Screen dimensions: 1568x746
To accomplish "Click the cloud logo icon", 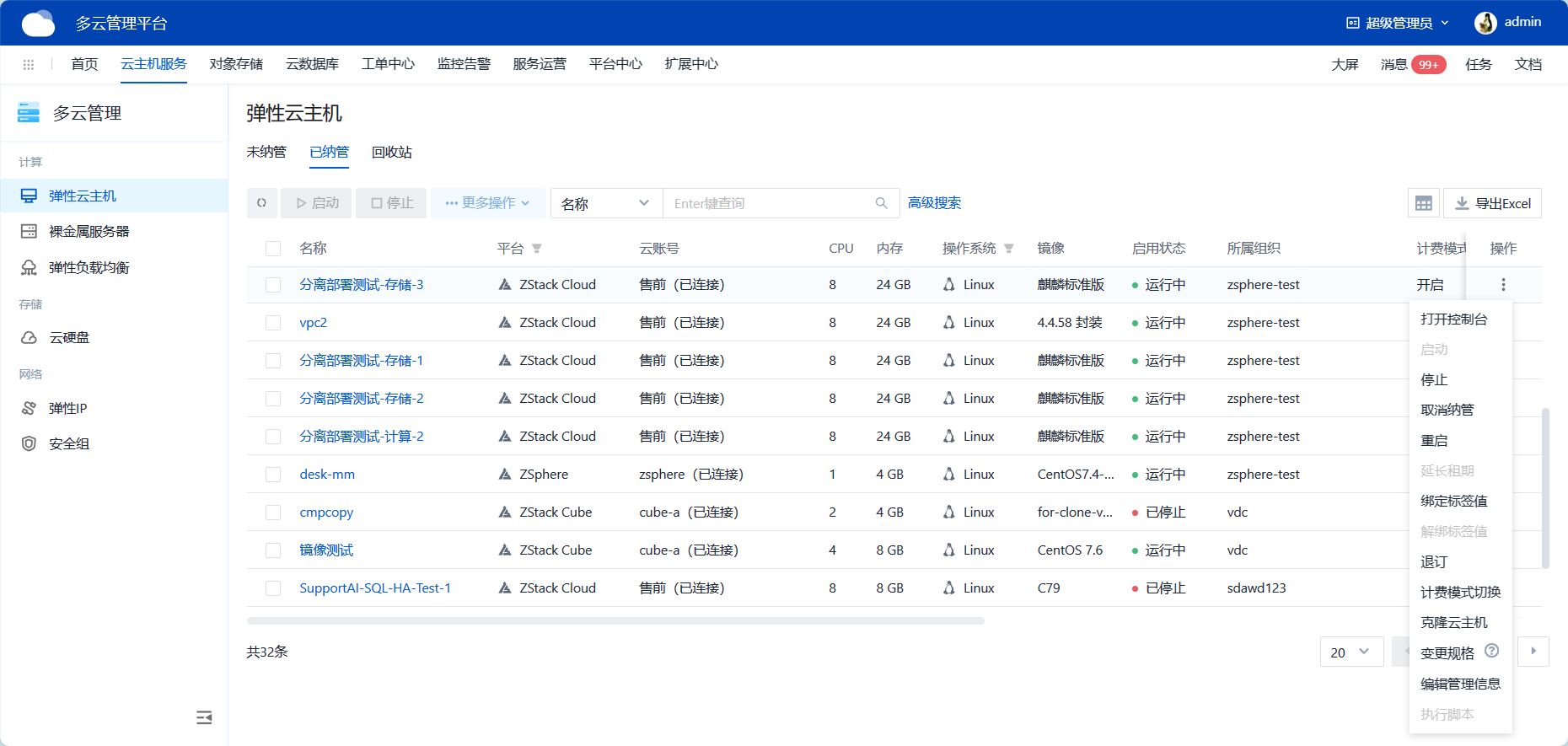I will pyautogui.click(x=38, y=23).
